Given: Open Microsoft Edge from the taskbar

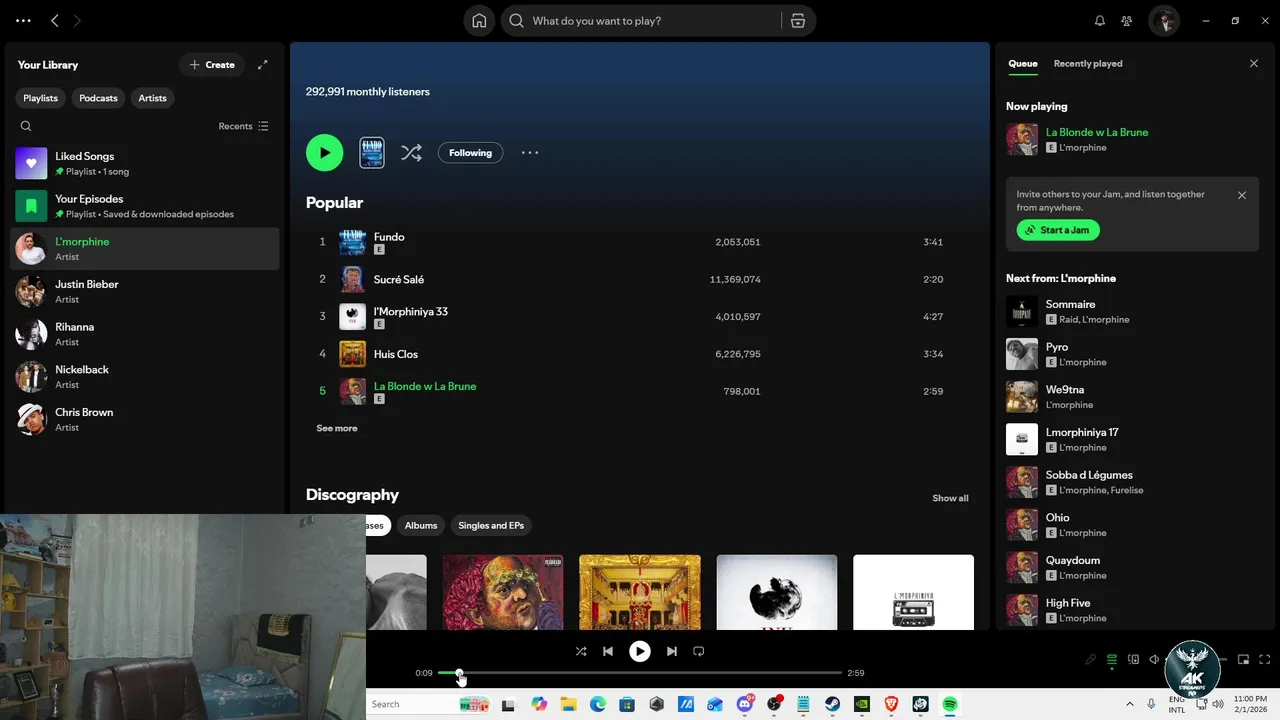Looking at the screenshot, I should [x=598, y=704].
